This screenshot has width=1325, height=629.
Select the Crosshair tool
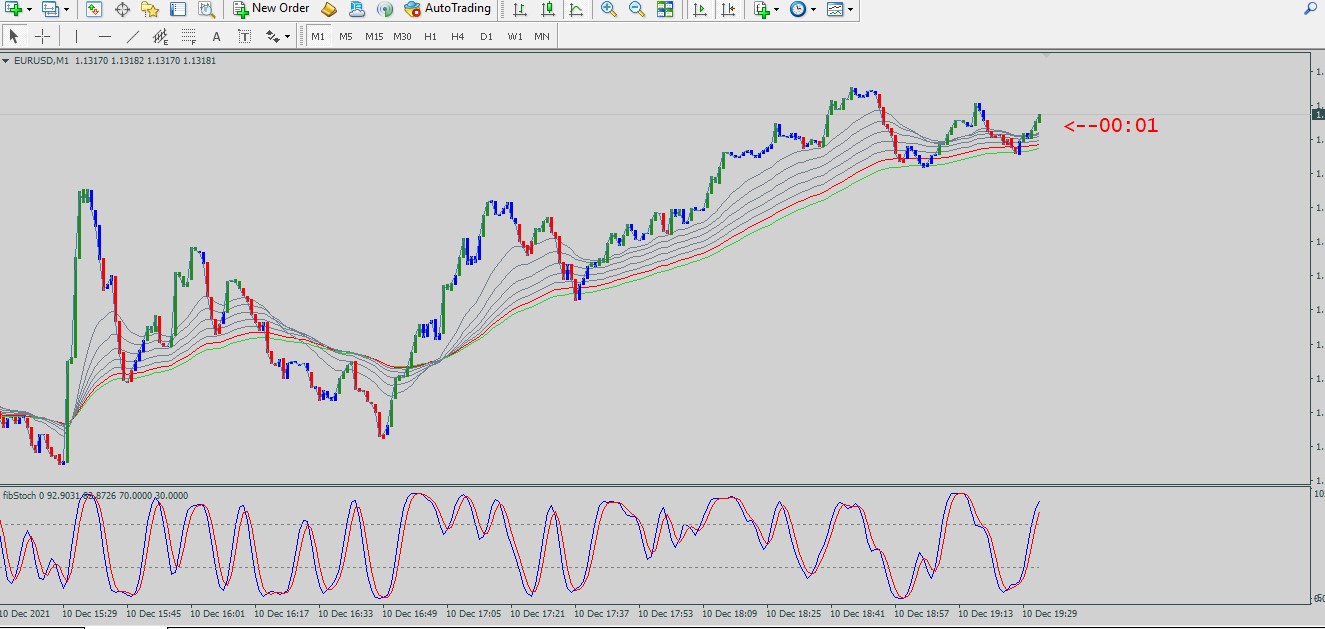42,37
